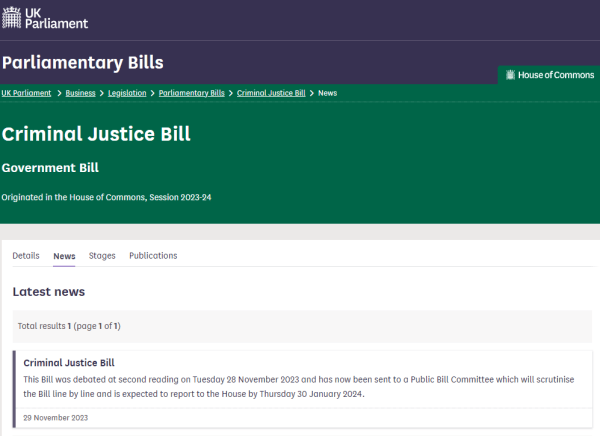Screen dimensions: 600x436
Task: Click the House of Commons label text
Action: point(555,75)
